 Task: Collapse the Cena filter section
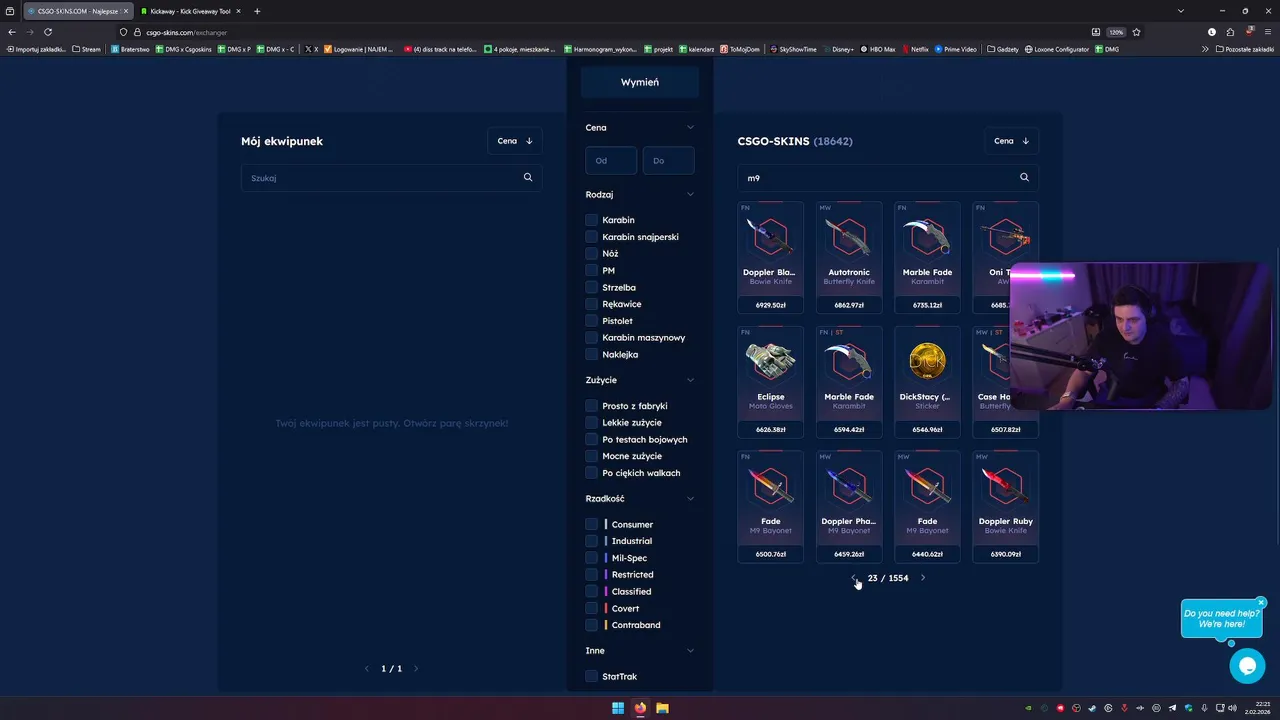coord(690,127)
